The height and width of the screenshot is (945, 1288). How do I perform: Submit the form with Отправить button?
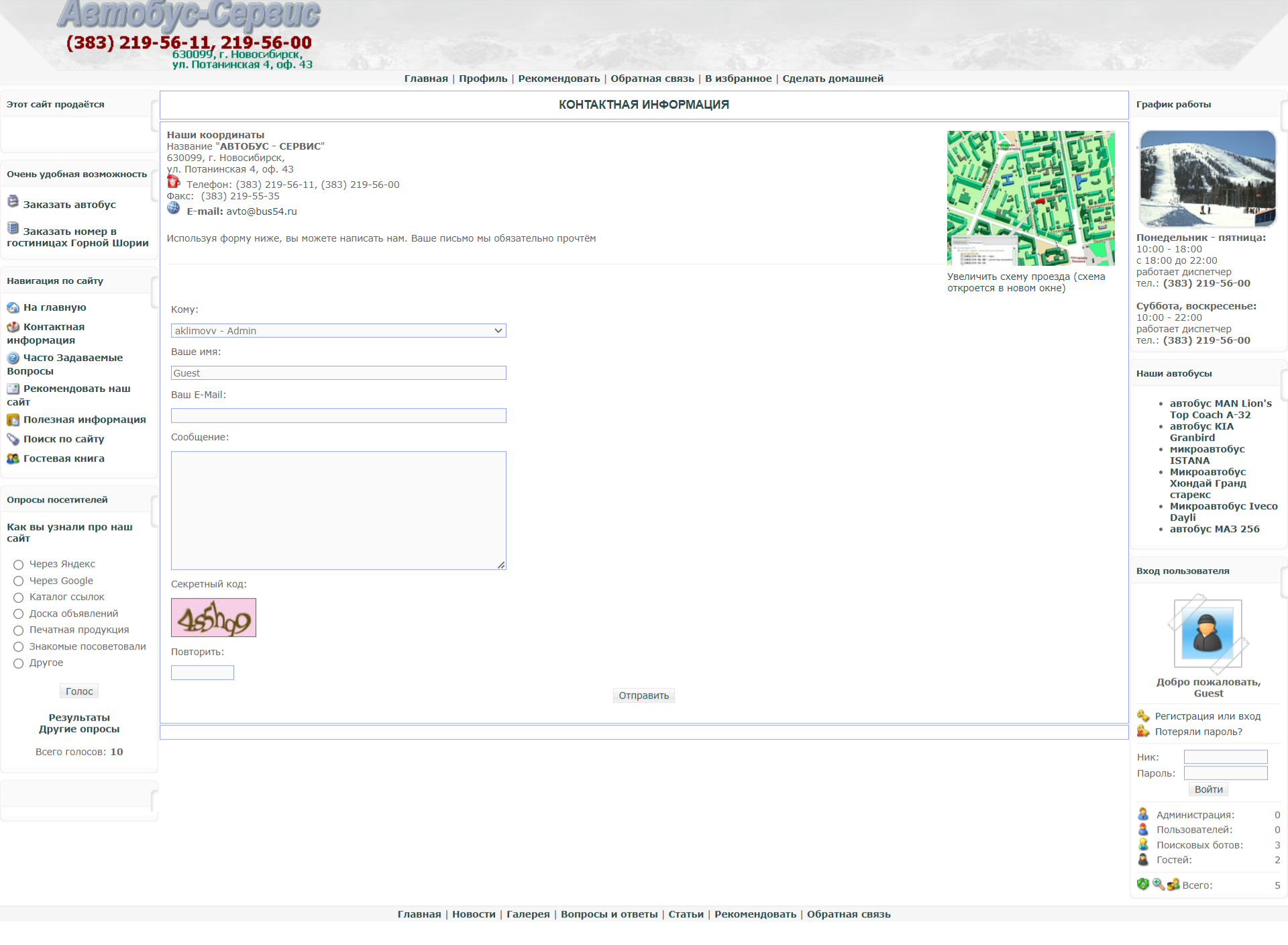[644, 695]
